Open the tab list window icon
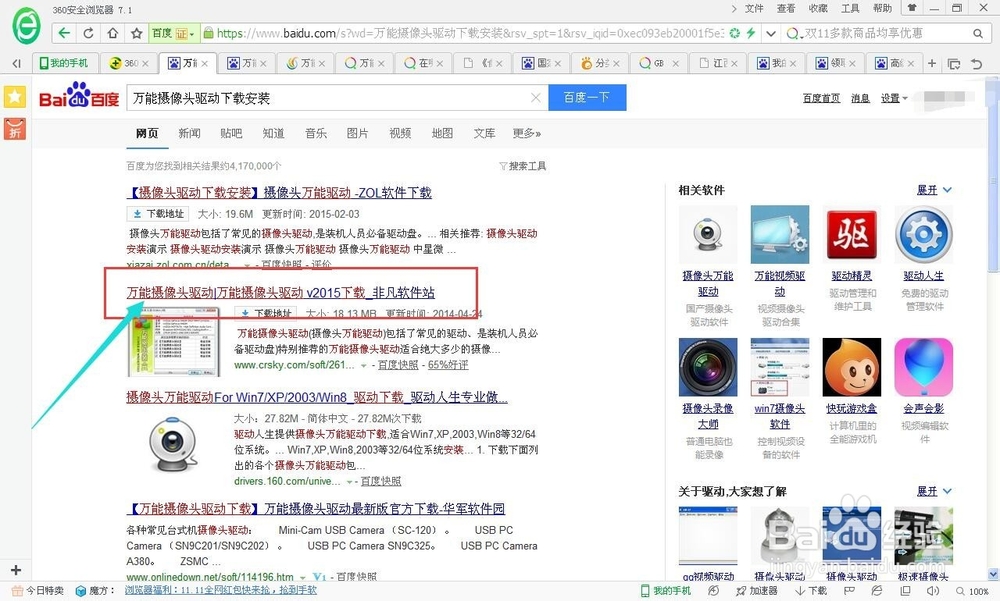 (x=954, y=63)
